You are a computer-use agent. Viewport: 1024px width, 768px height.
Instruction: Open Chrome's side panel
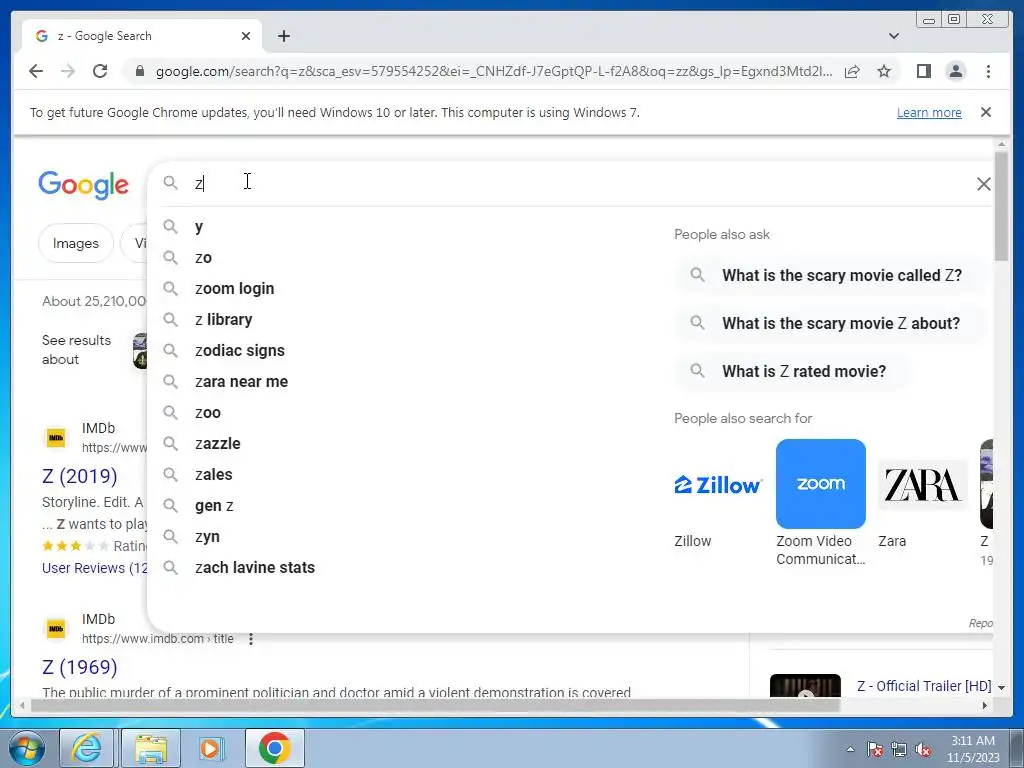(923, 71)
